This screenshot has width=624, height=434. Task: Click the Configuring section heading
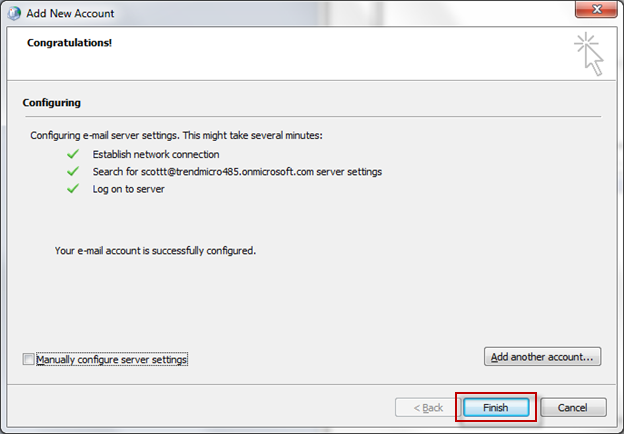click(51, 102)
